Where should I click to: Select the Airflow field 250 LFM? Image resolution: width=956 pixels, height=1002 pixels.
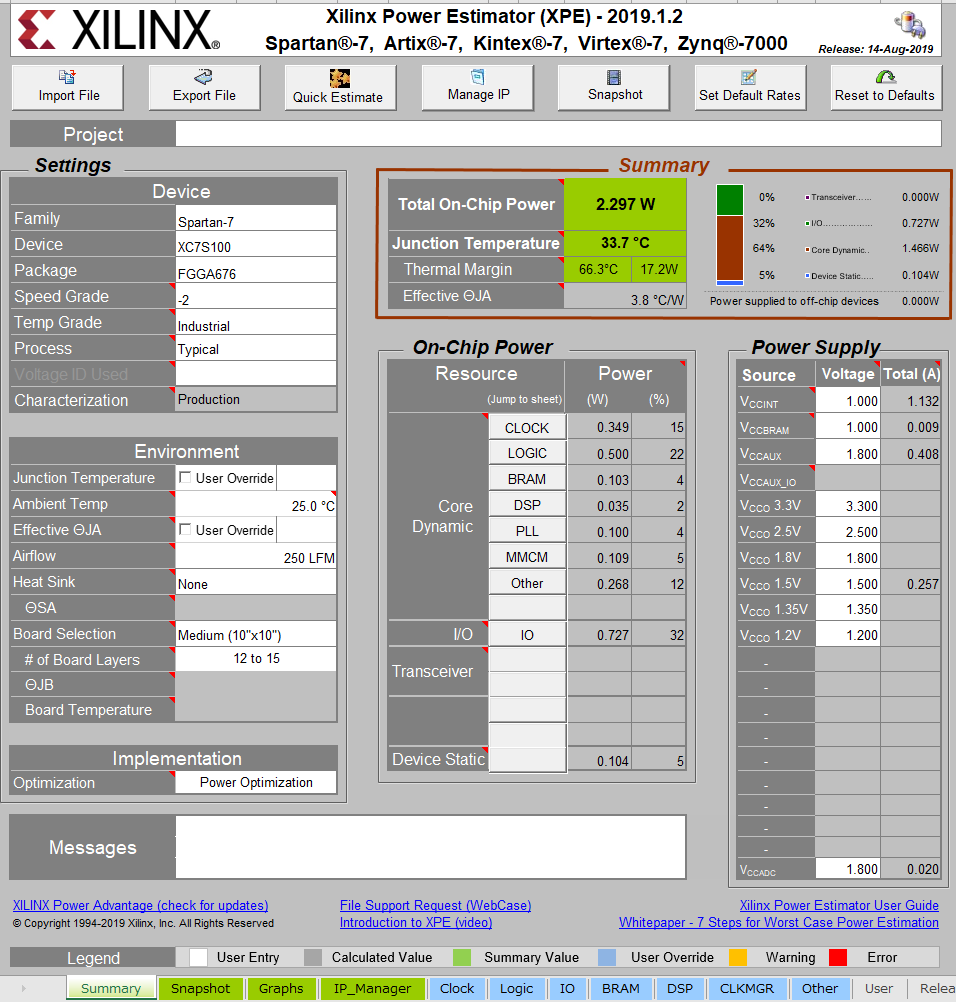[x=256, y=556]
